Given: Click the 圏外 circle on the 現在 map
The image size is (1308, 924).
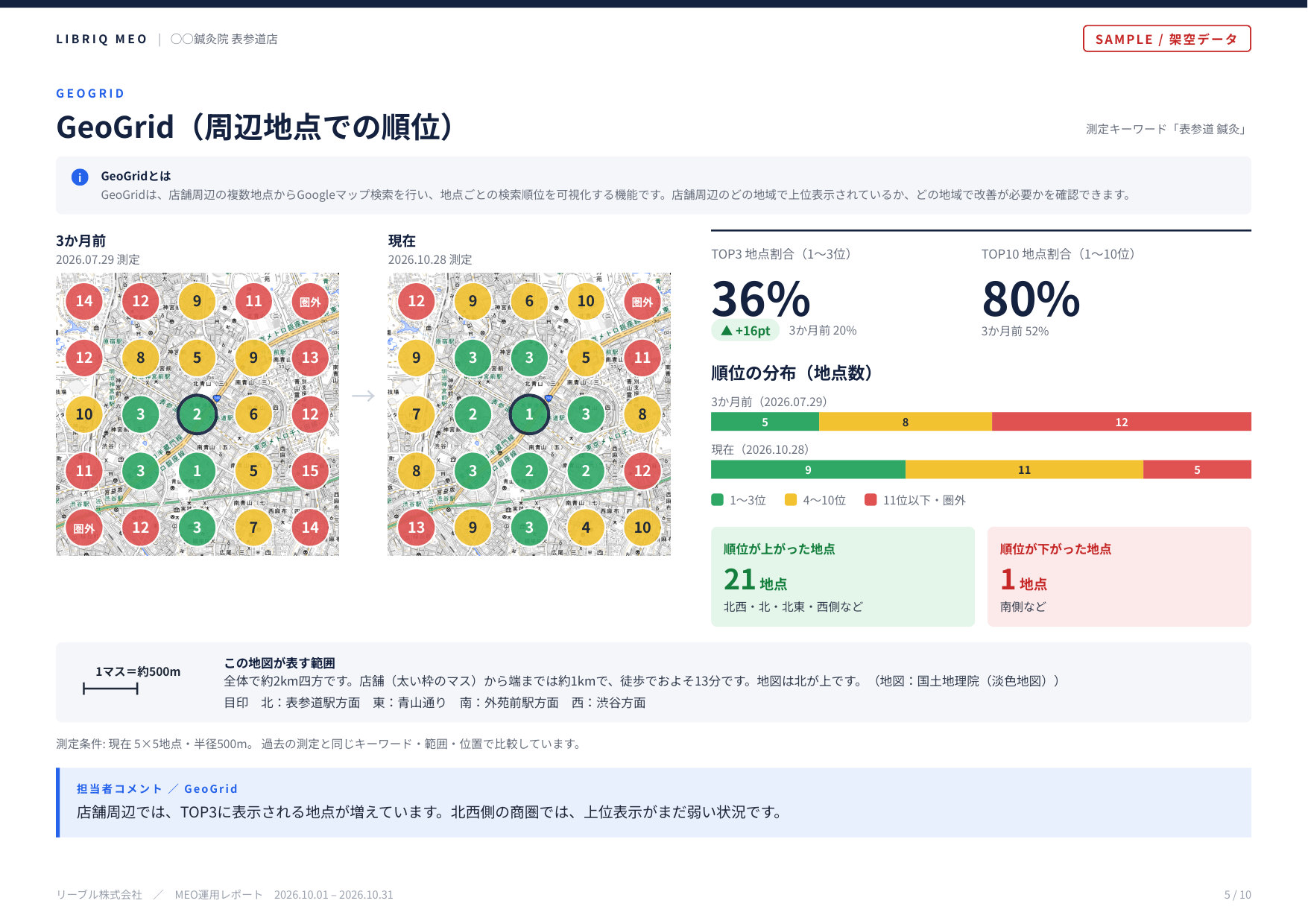Looking at the screenshot, I should [x=642, y=302].
